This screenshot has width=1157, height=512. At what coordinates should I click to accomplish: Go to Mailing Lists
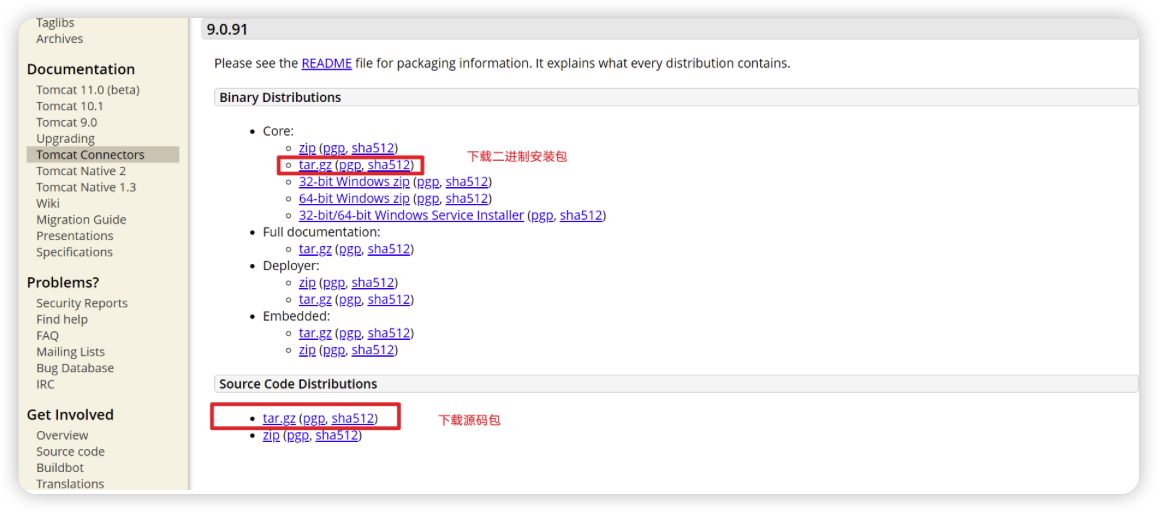(71, 352)
